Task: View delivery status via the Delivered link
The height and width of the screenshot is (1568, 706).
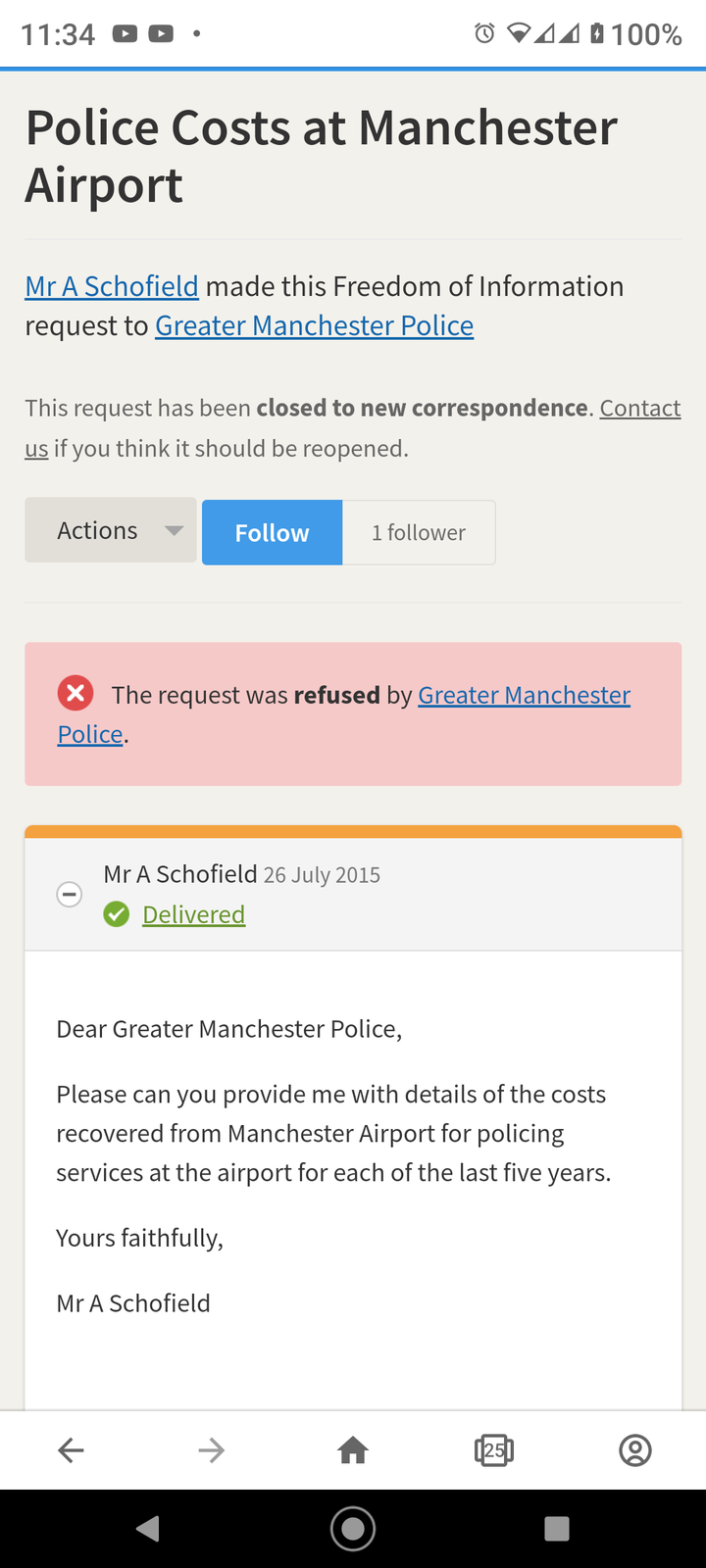Action: click(x=193, y=914)
